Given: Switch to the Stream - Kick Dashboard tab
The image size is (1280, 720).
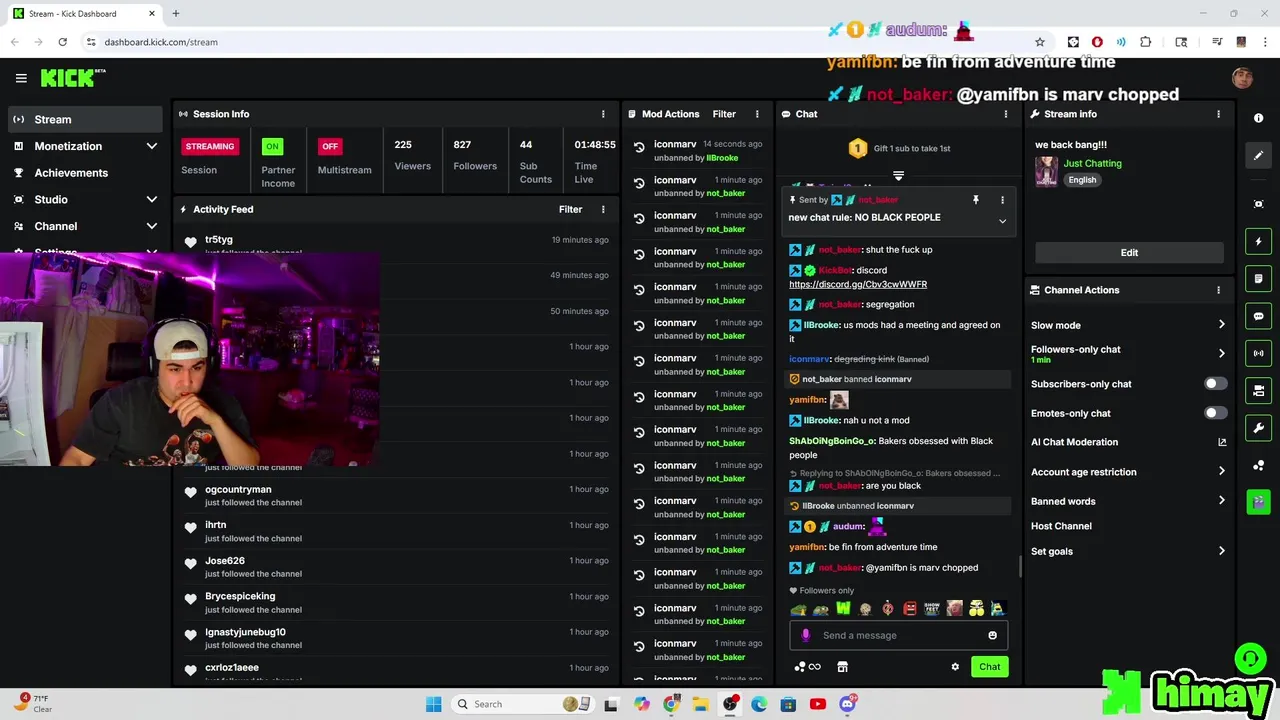Looking at the screenshot, I should 85,14.
